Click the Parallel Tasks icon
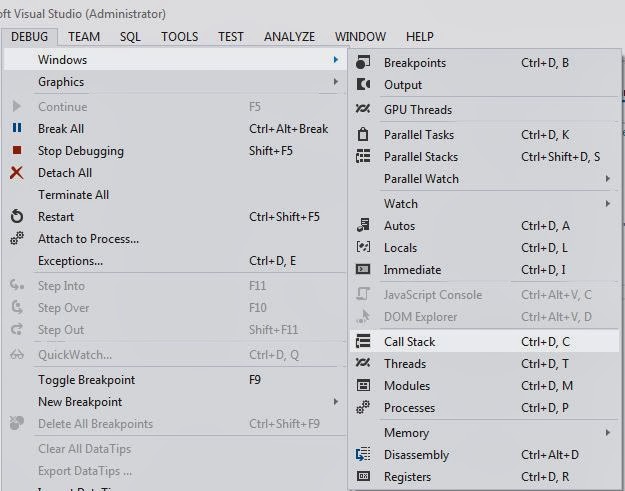Screen dimensions: 625x491 [x=363, y=134]
